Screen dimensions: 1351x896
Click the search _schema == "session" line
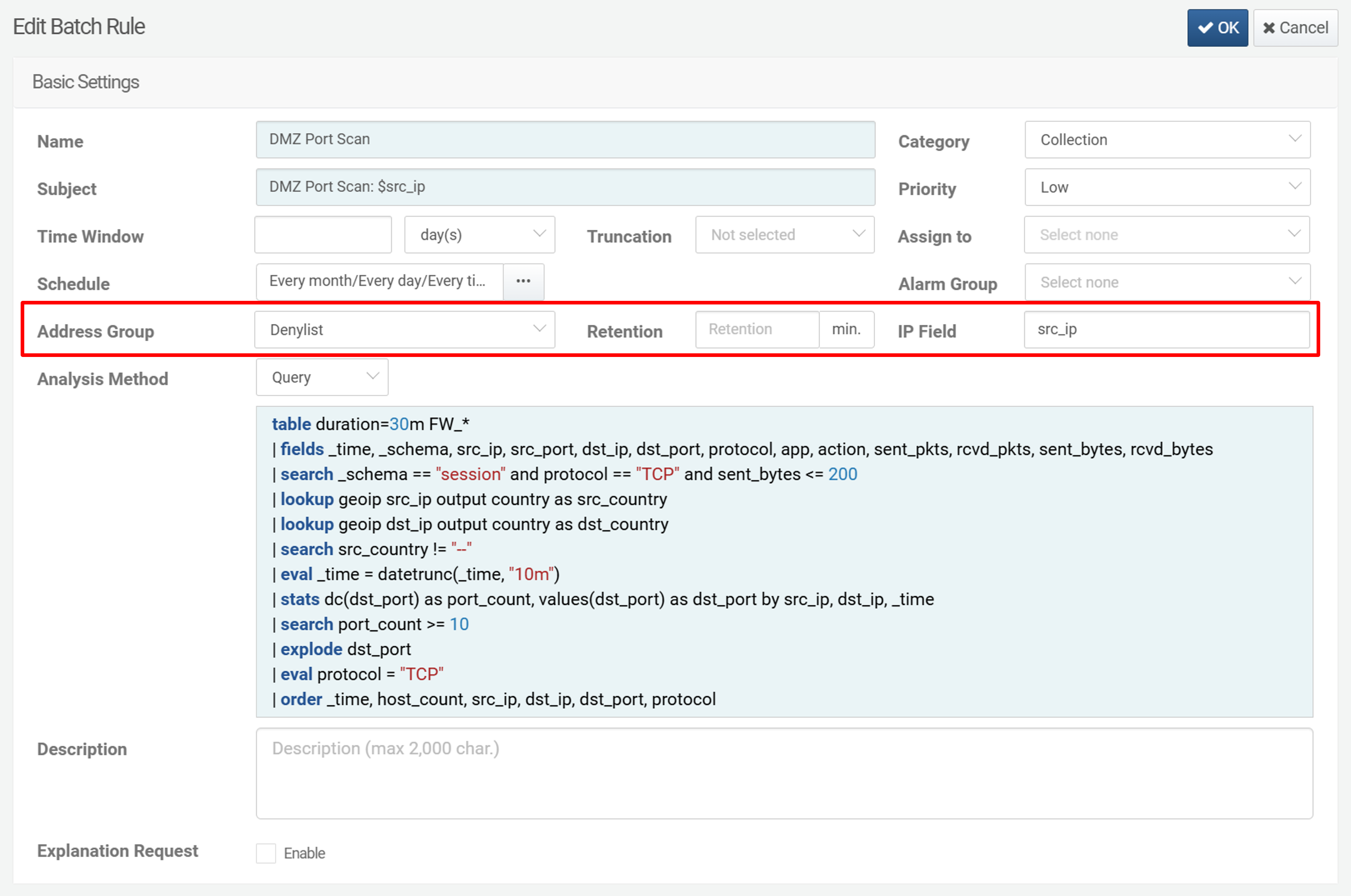point(565,474)
